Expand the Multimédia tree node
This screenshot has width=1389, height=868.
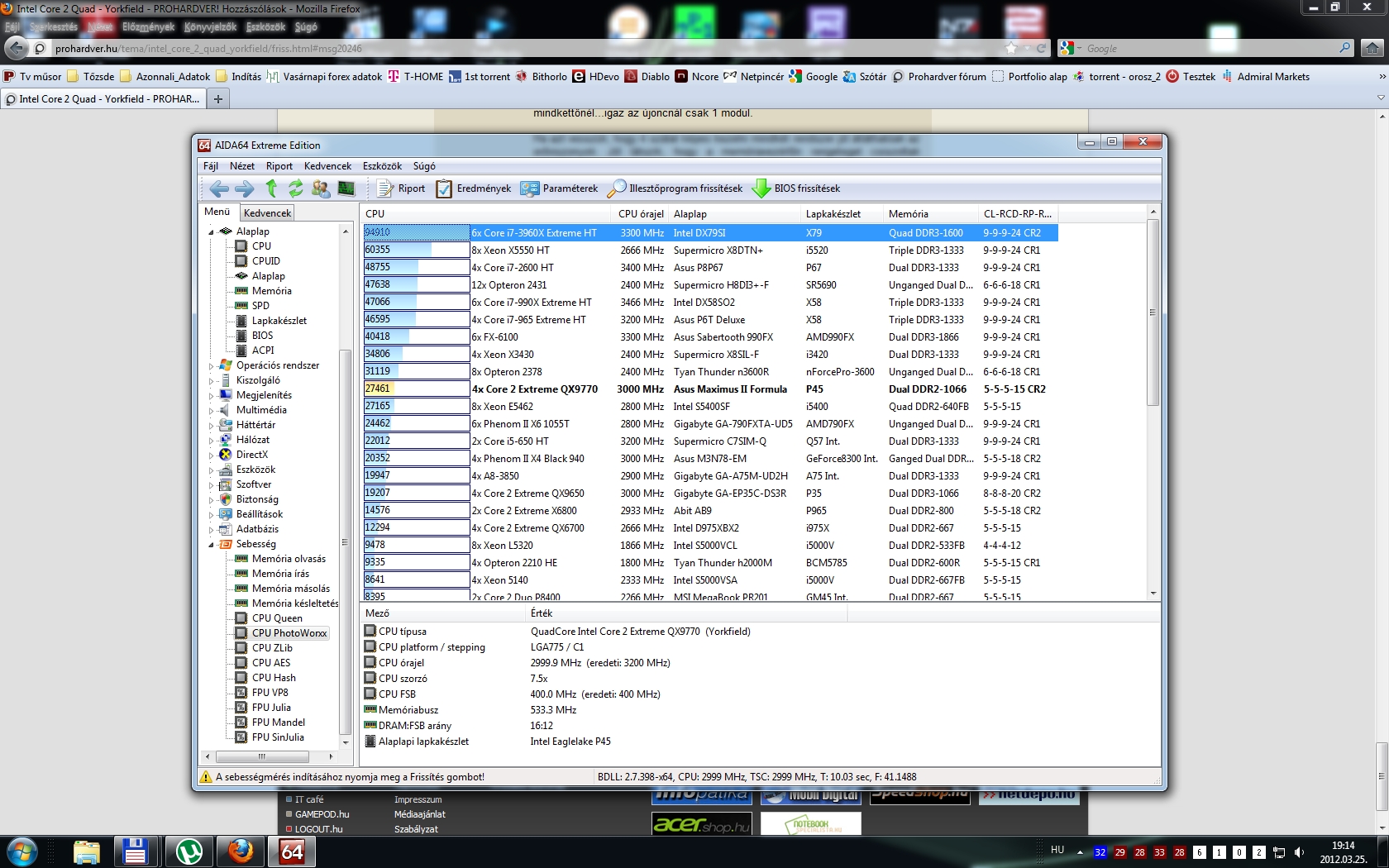pyautogui.click(x=211, y=410)
